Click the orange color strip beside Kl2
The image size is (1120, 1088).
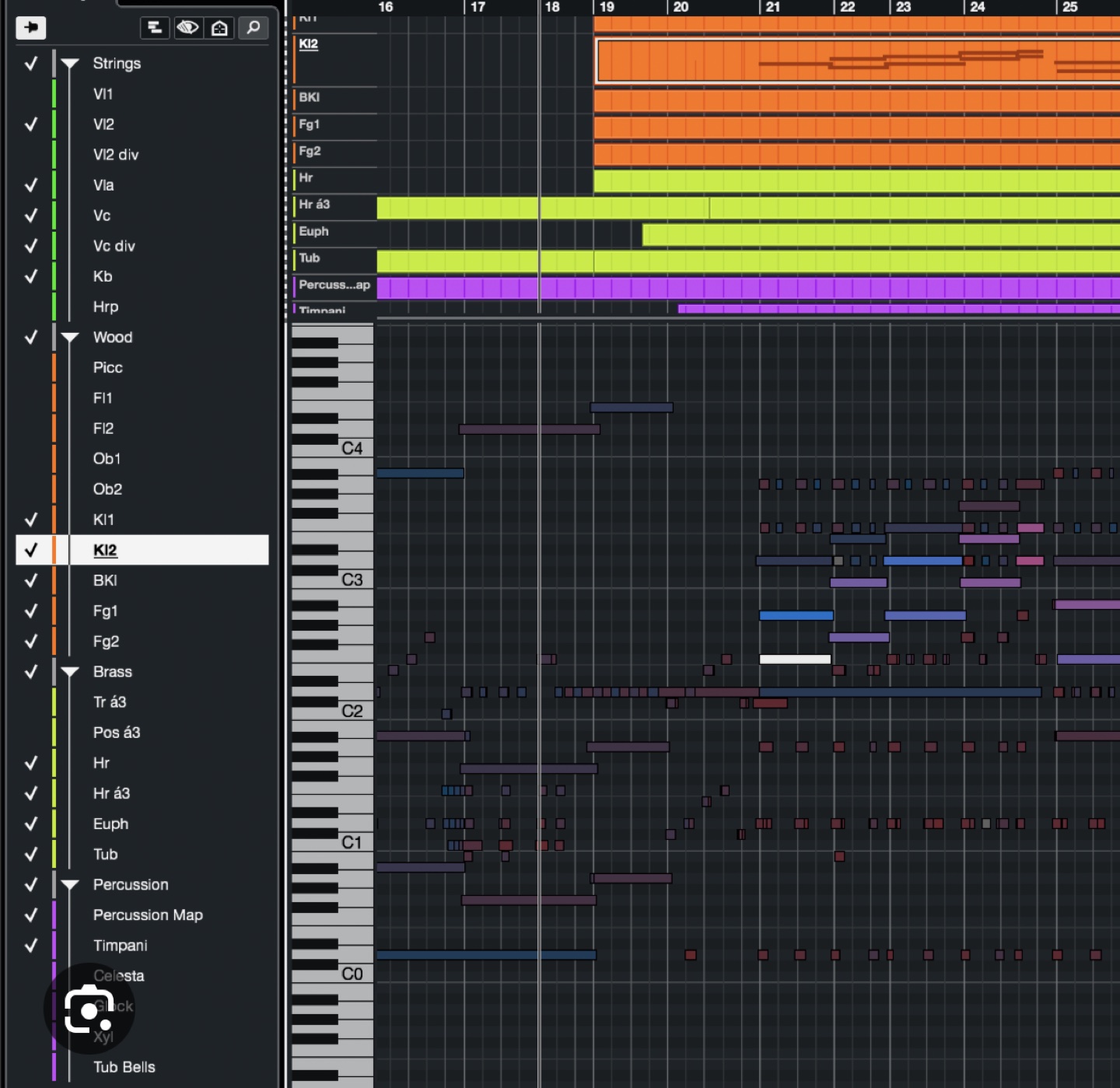53,550
